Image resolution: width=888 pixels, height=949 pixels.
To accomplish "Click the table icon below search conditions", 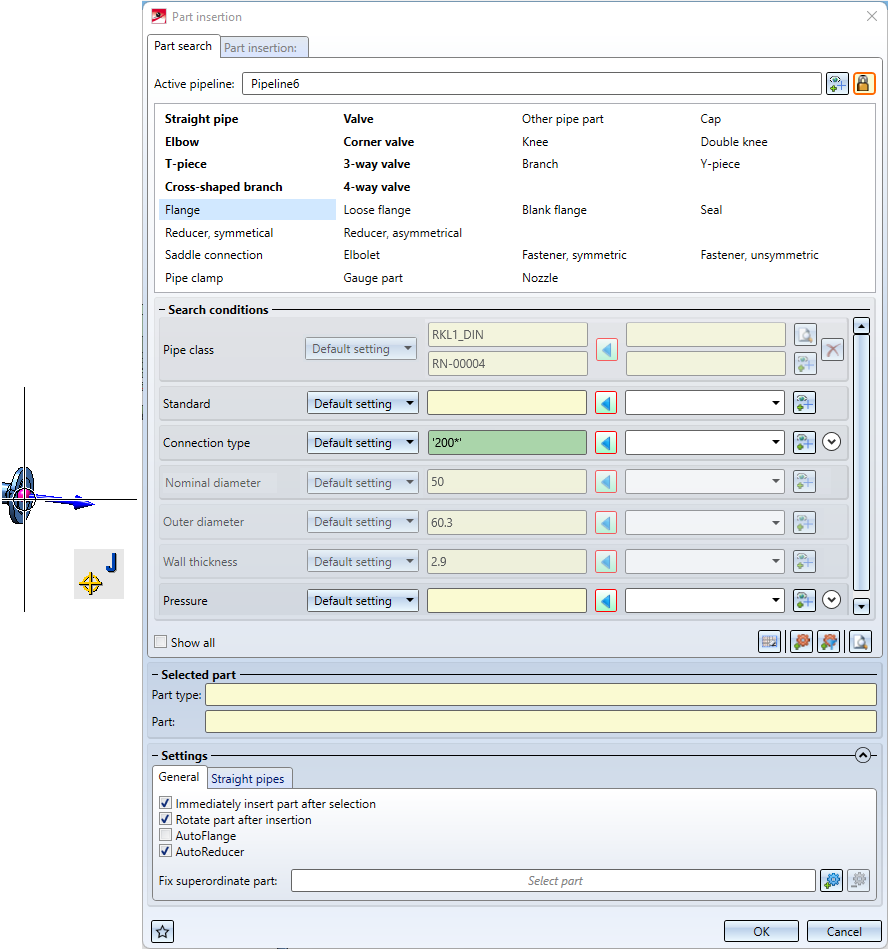I will click(769, 642).
